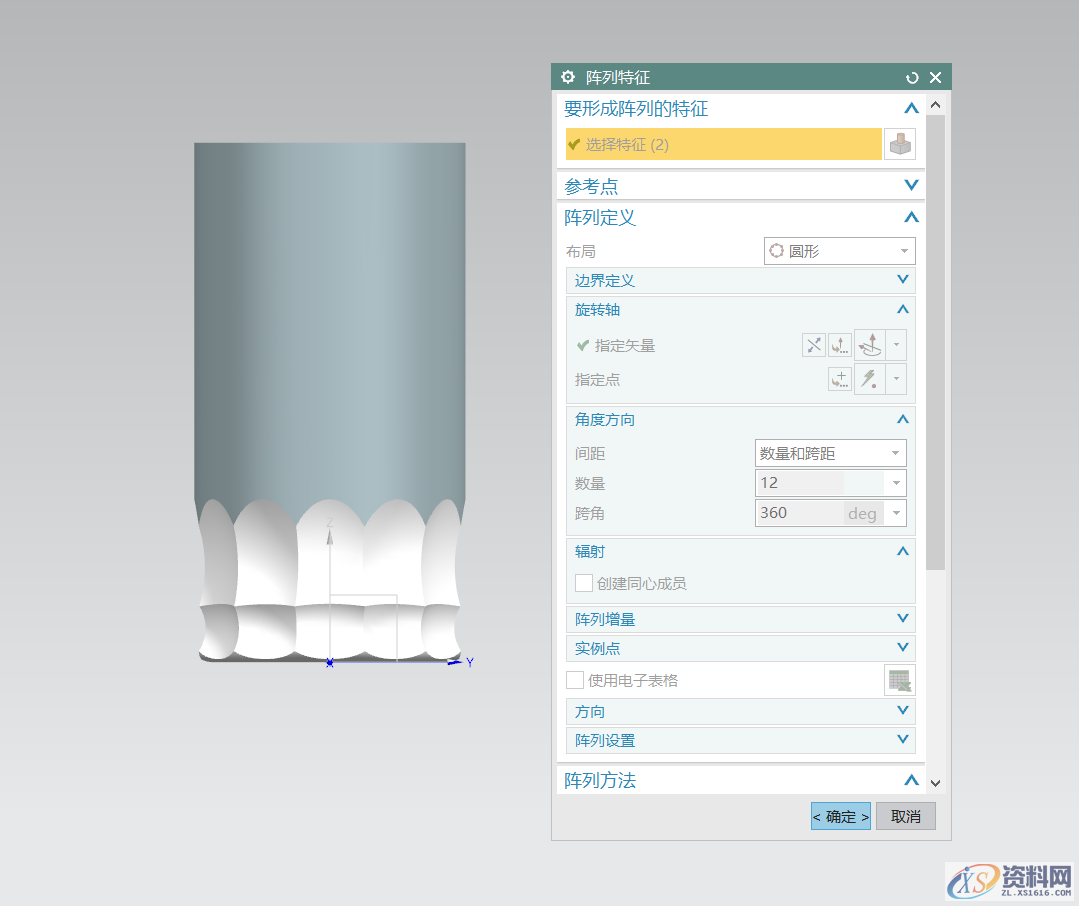Click the 确定 button

coord(840,816)
